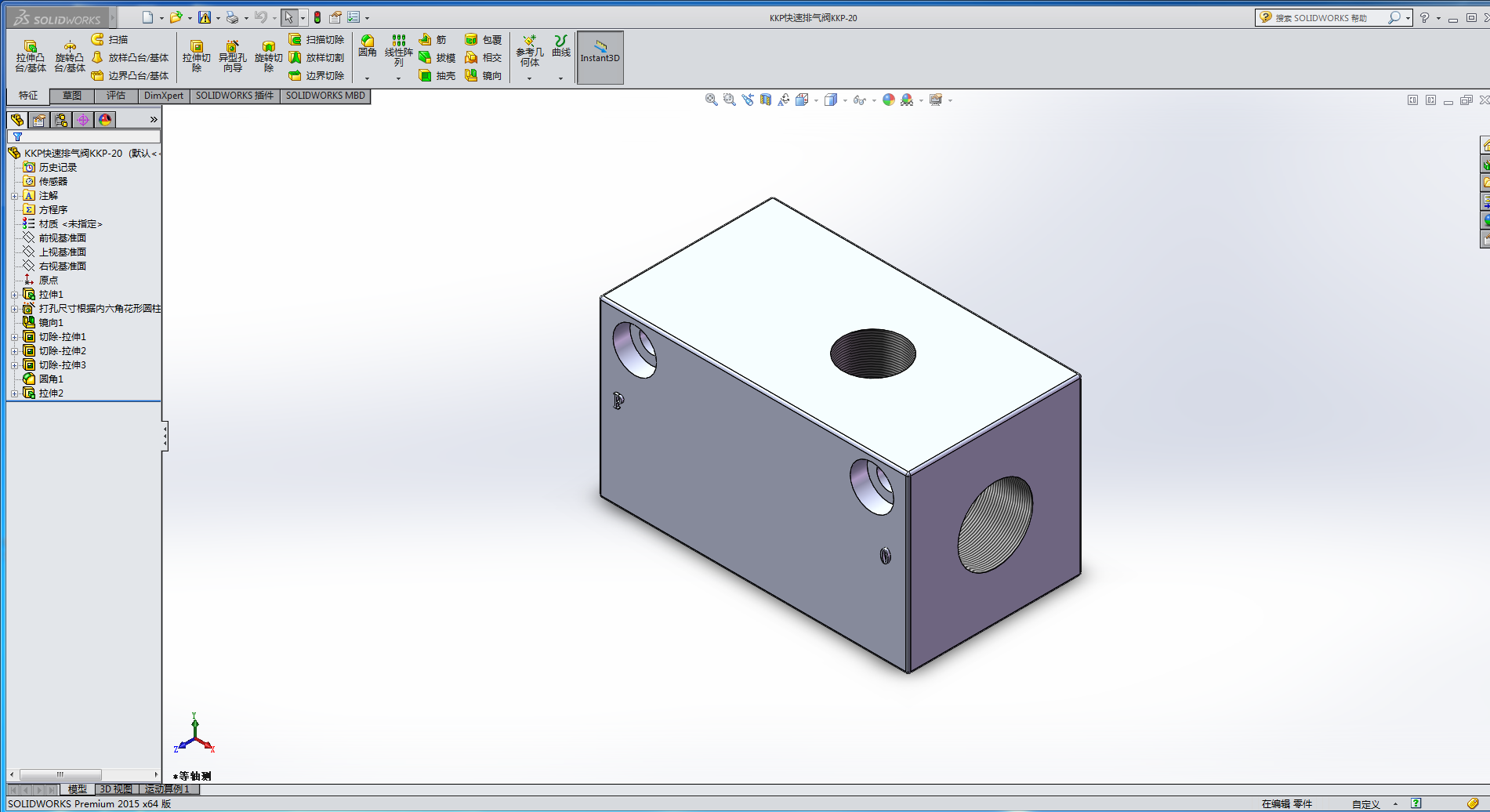Click the Edit Appearance color ball icon
Screen dimensions: 1490x812
[888, 100]
